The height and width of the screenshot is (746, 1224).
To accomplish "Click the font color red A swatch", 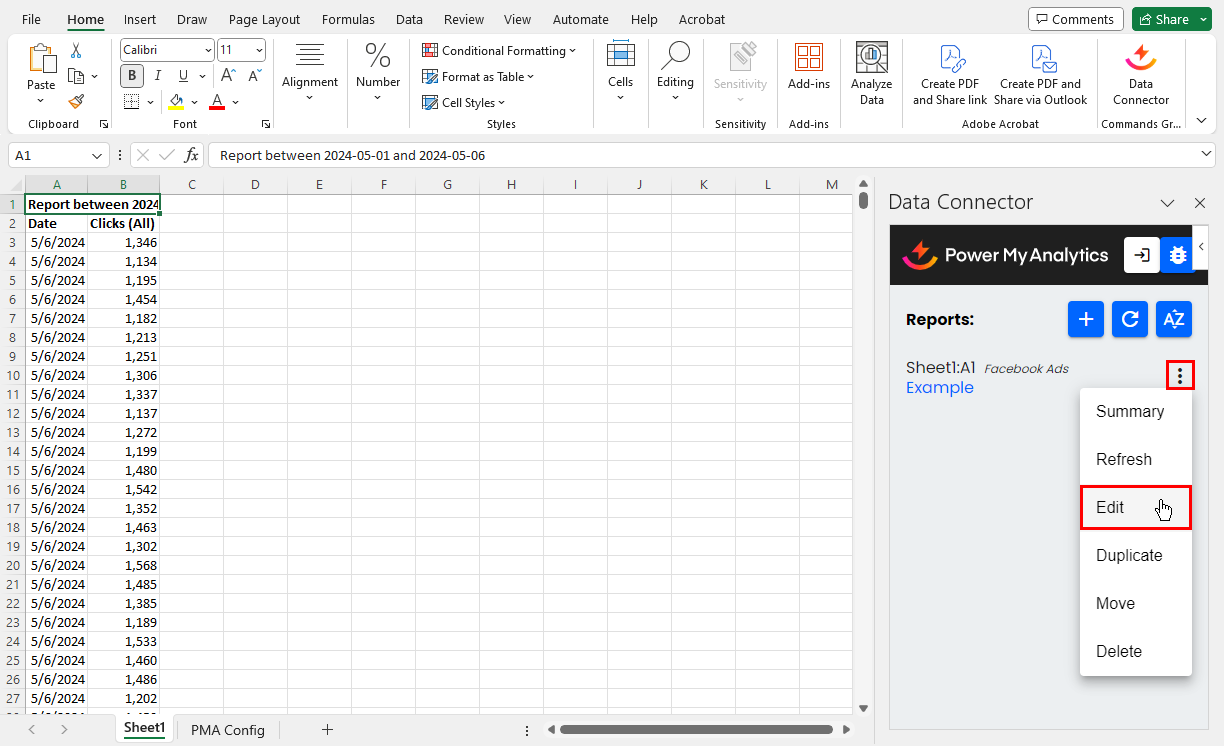I will click(x=217, y=101).
